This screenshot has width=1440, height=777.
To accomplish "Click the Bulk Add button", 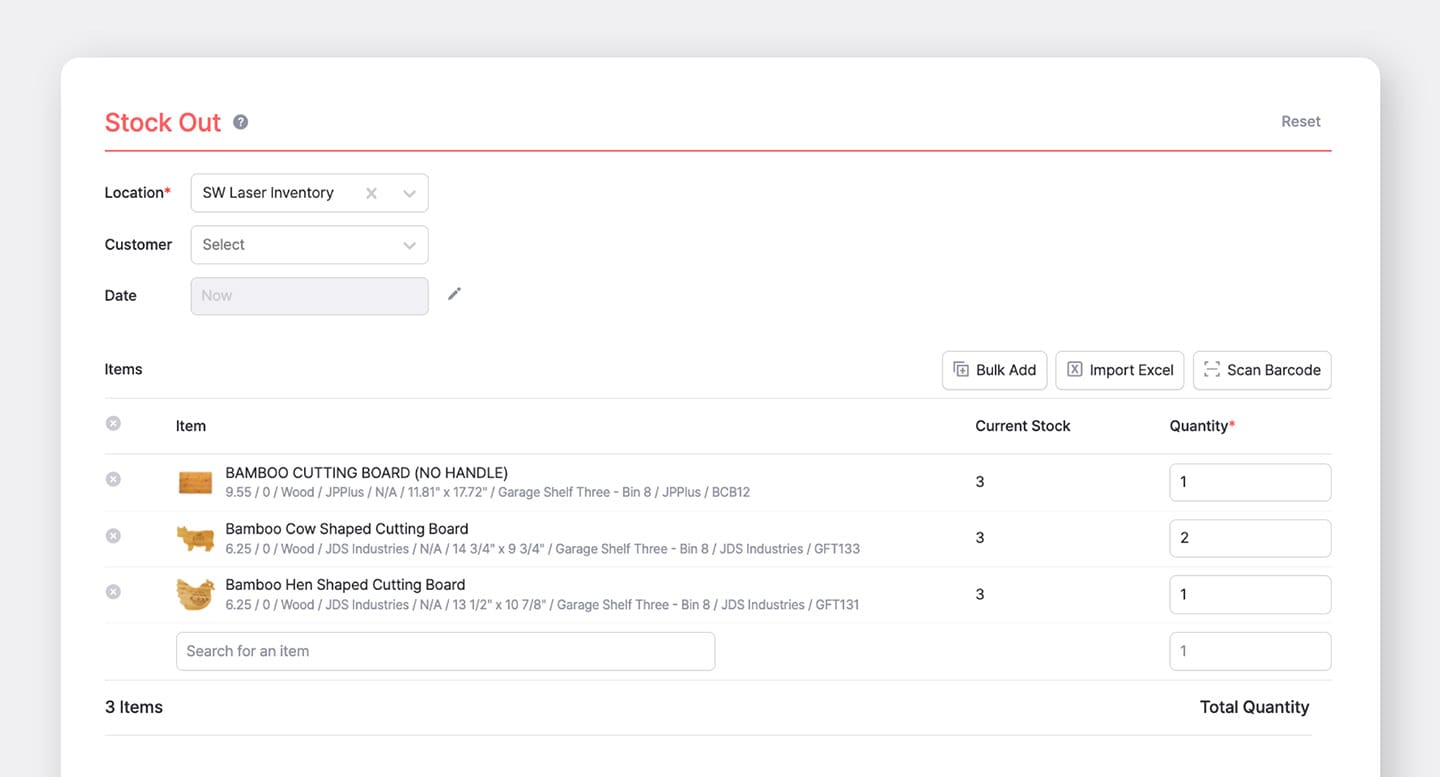I will click(x=994, y=370).
